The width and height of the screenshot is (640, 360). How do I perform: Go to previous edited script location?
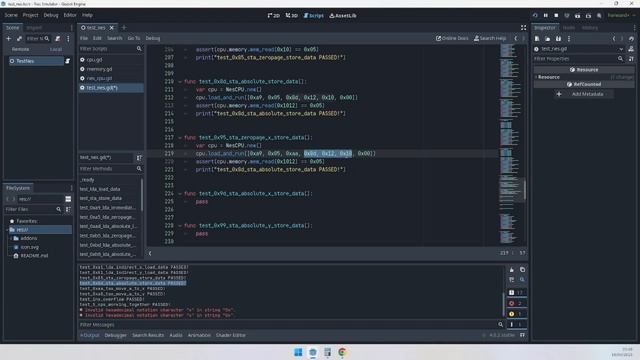click(x=516, y=38)
